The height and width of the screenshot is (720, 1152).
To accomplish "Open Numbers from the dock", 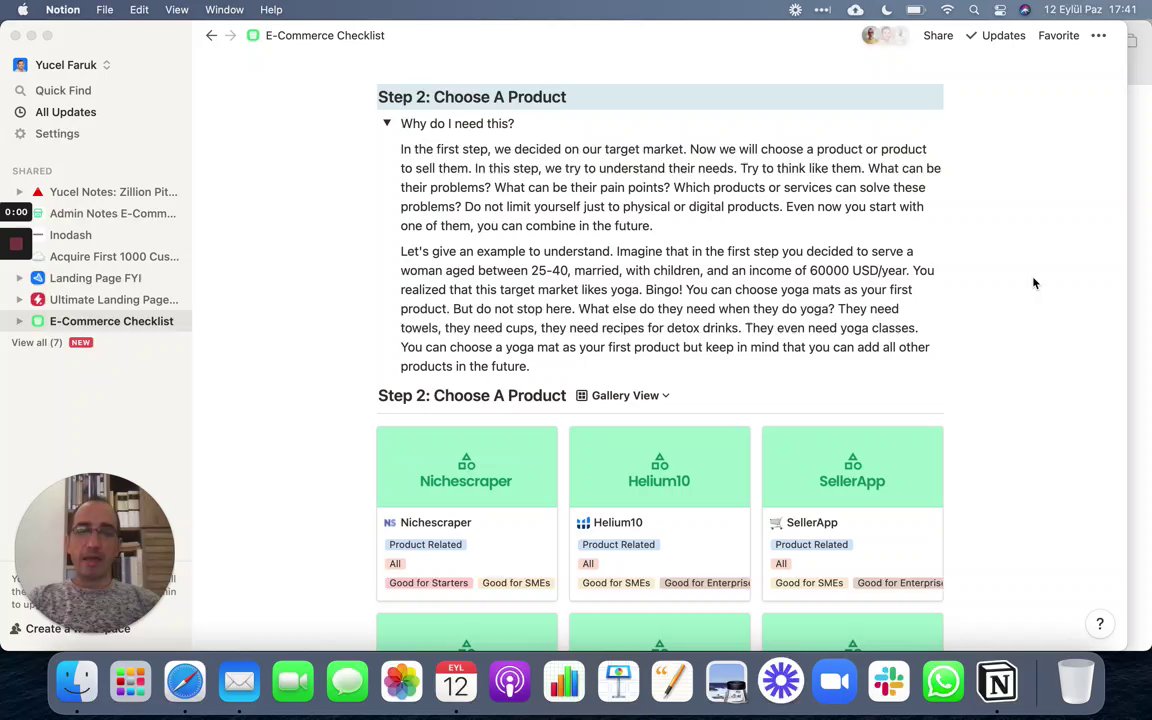I will click(x=564, y=682).
